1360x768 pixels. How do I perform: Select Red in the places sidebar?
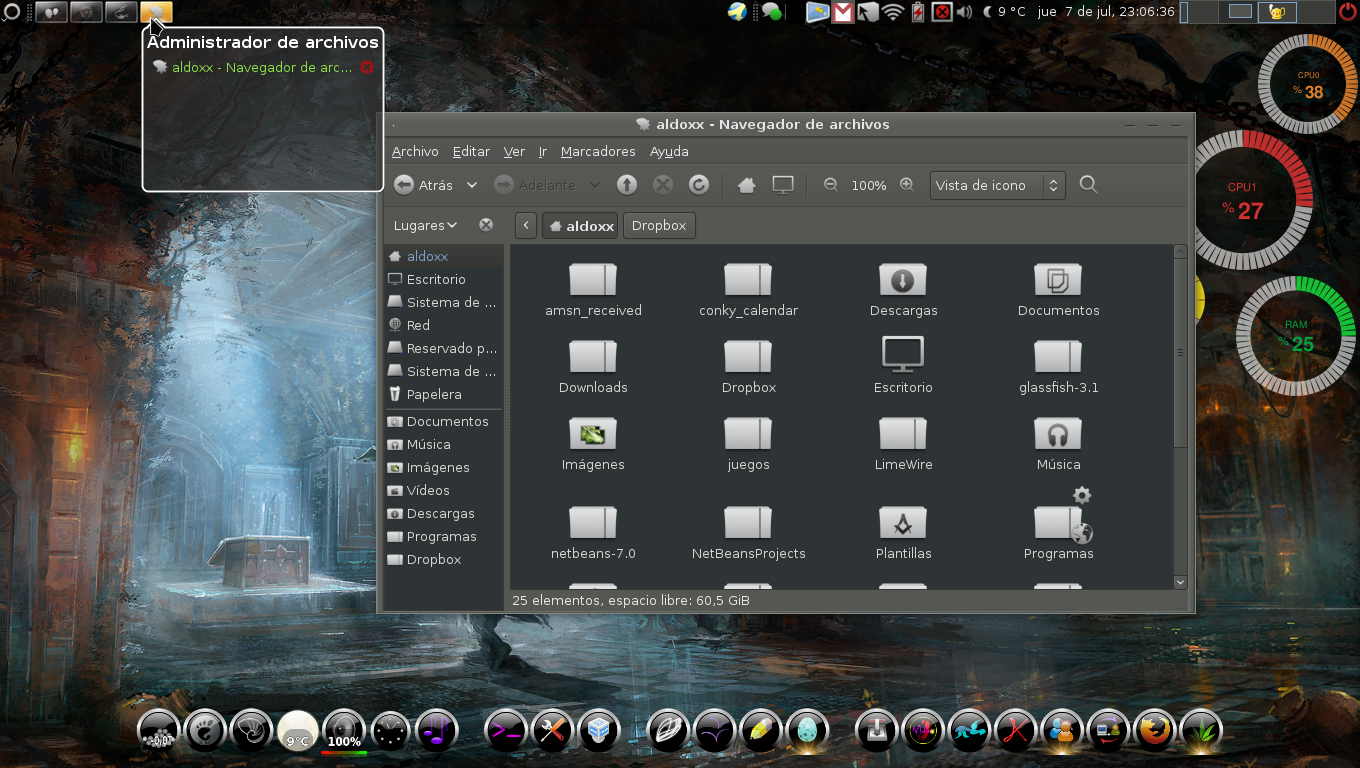[x=444, y=325]
